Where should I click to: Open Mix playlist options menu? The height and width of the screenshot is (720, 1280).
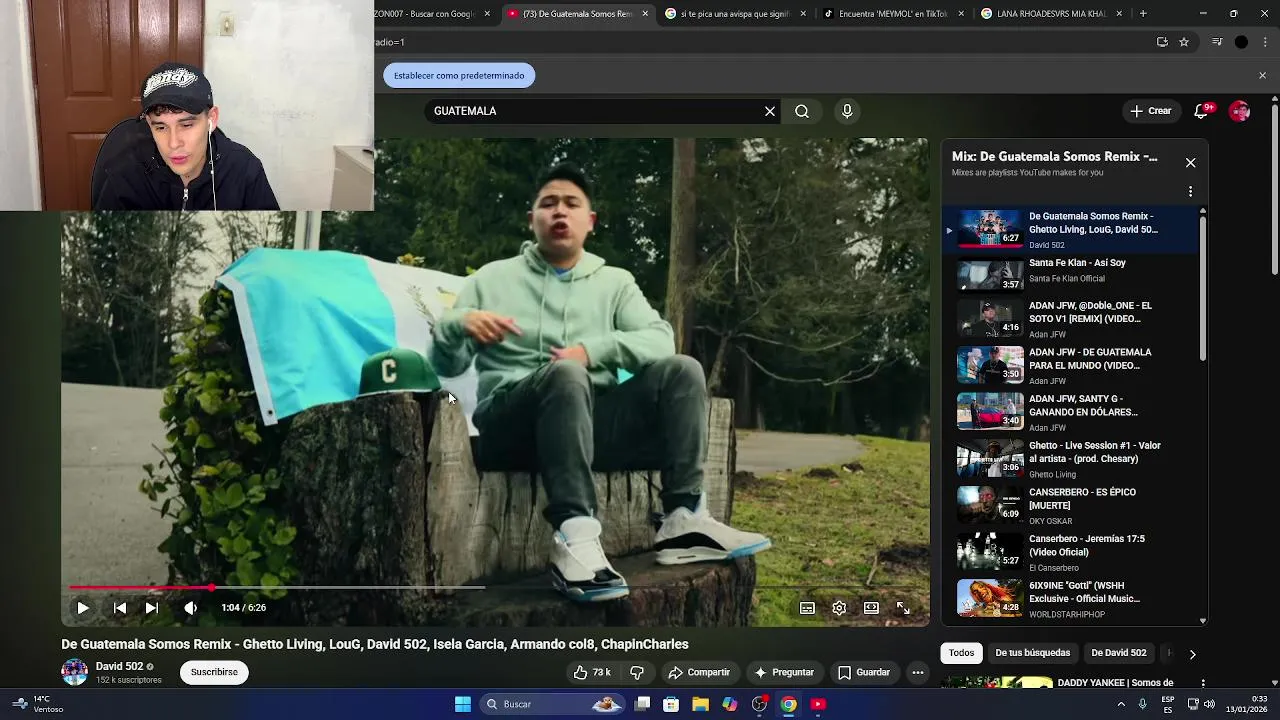(x=1190, y=191)
